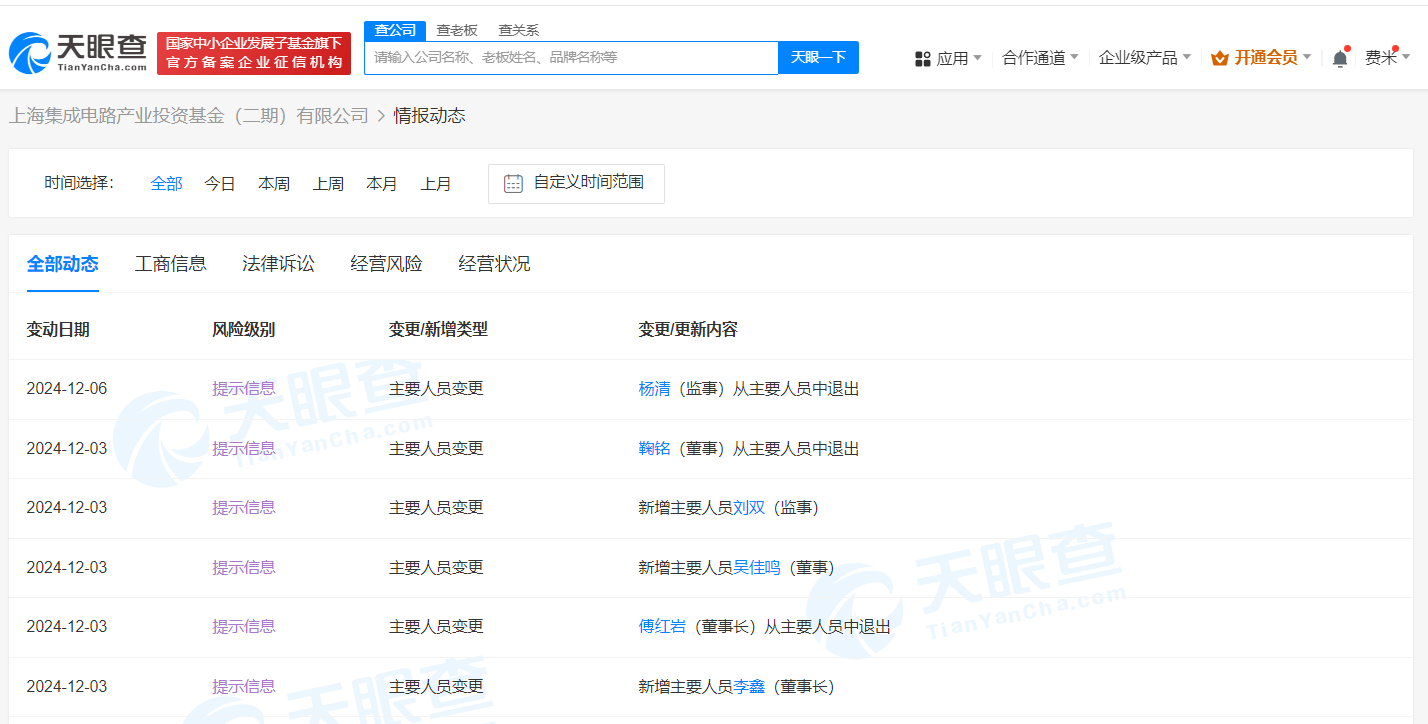Switch to the 工商信息 tab

(x=171, y=264)
